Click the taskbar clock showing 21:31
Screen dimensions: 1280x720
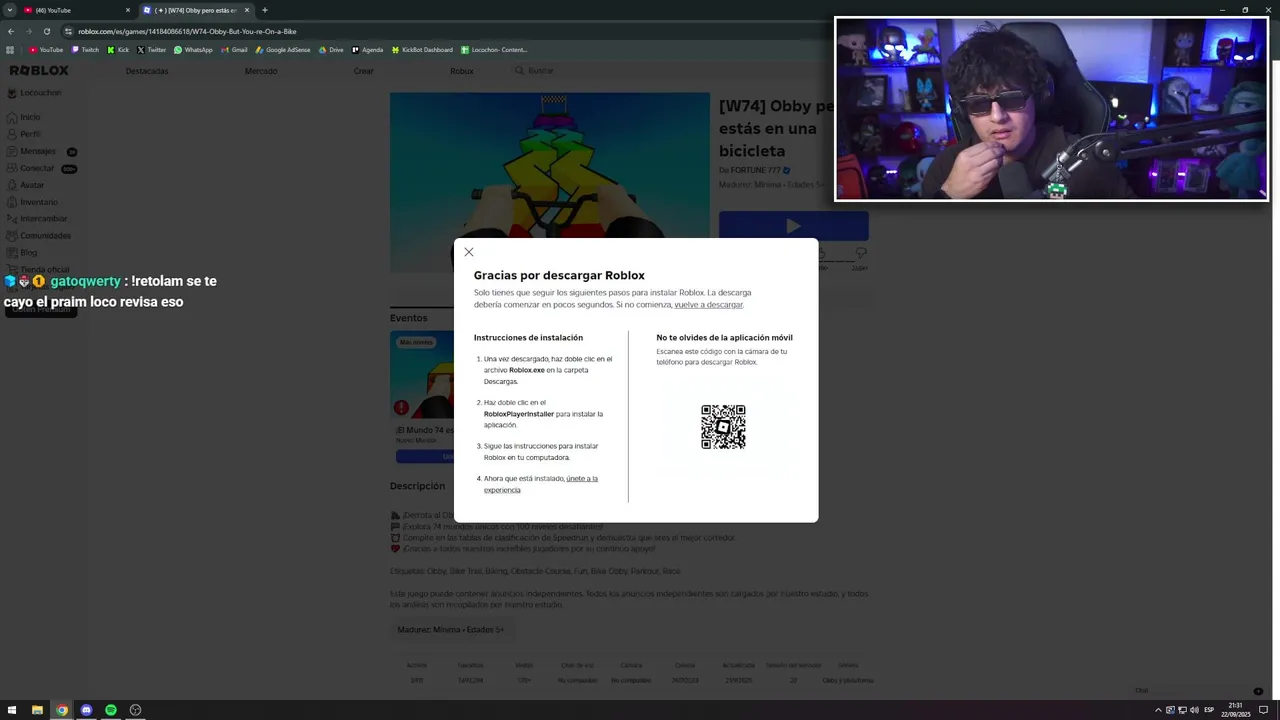(1236, 710)
